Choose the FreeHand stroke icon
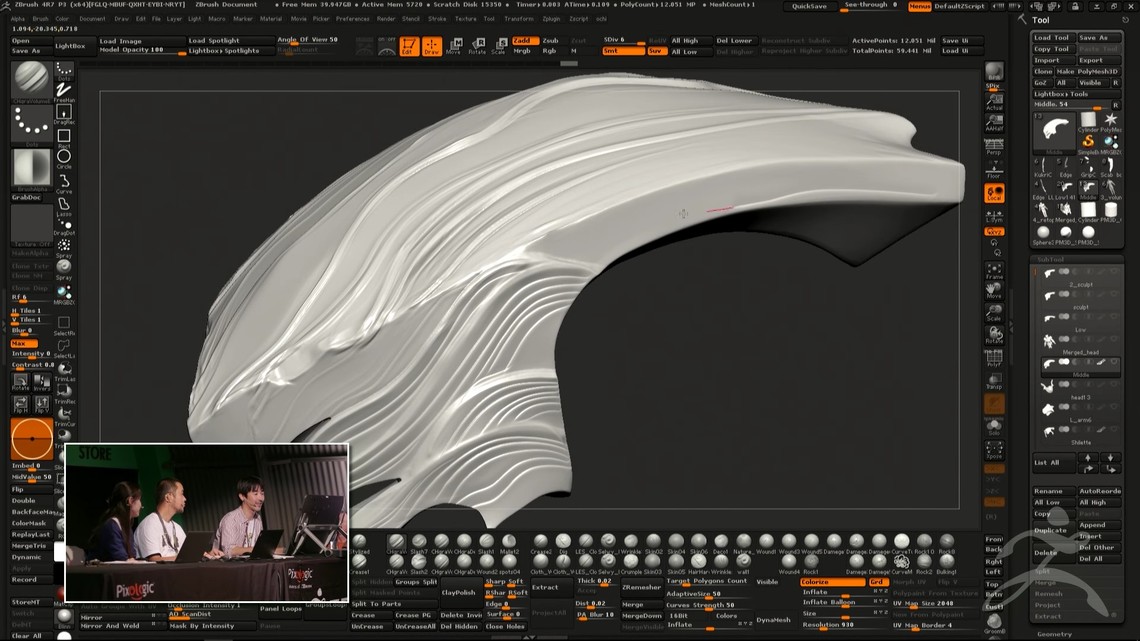This screenshot has height=641, width=1140. coord(64,92)
